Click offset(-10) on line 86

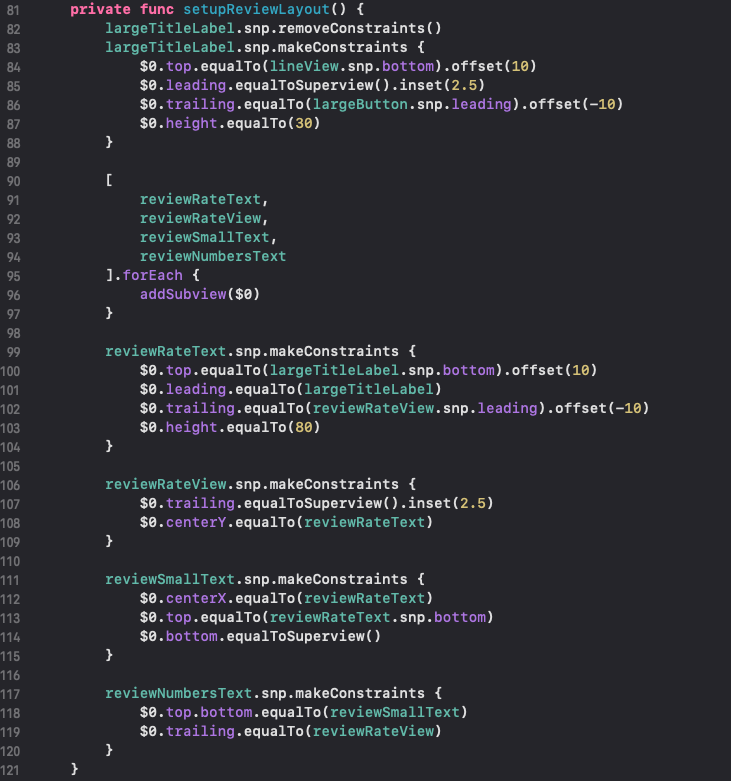[576, 104]
